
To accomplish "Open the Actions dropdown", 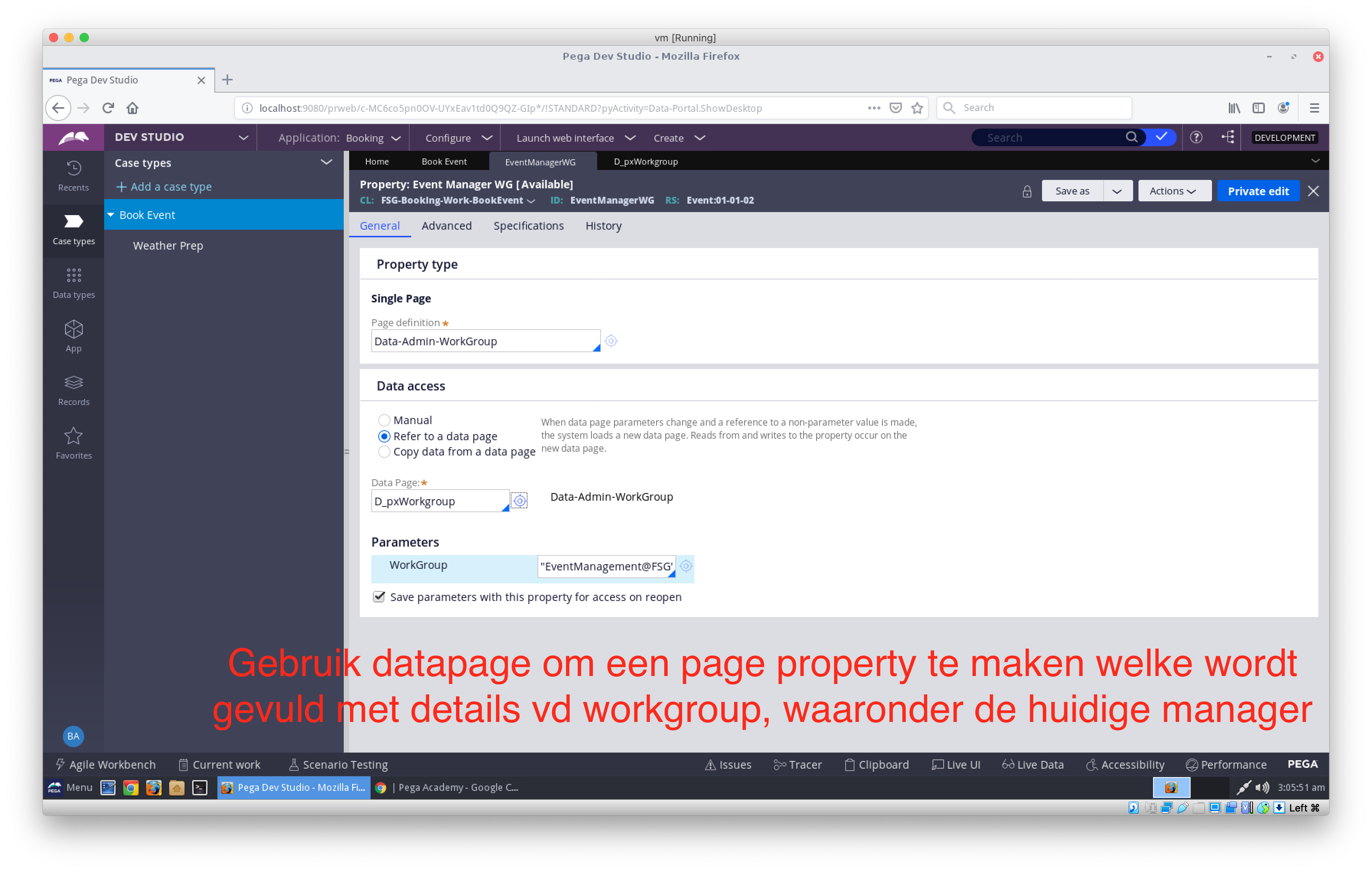I will click(x=1174, y=191).
